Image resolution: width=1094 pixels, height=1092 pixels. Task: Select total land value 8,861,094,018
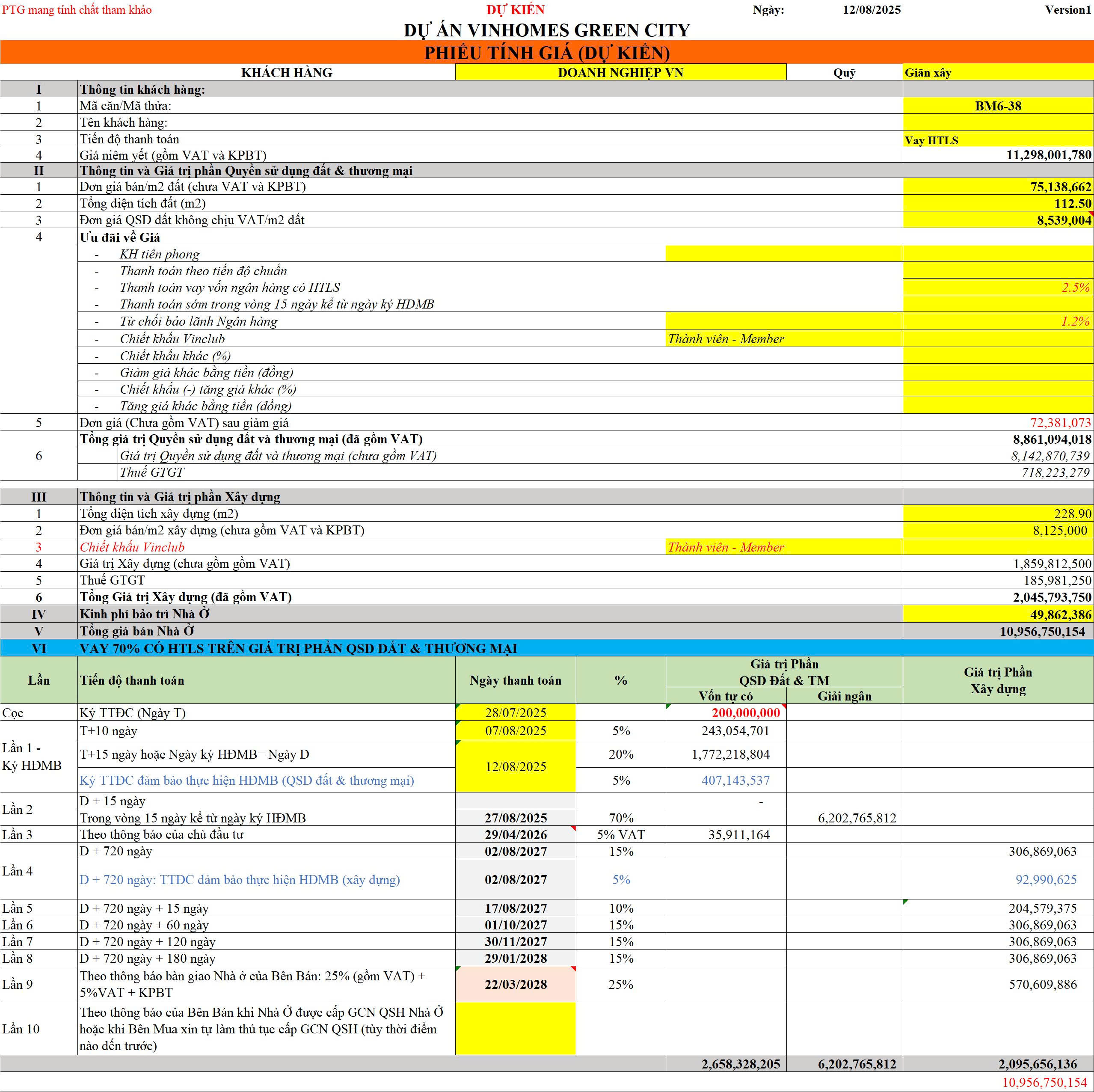[x=1052, y=439]
